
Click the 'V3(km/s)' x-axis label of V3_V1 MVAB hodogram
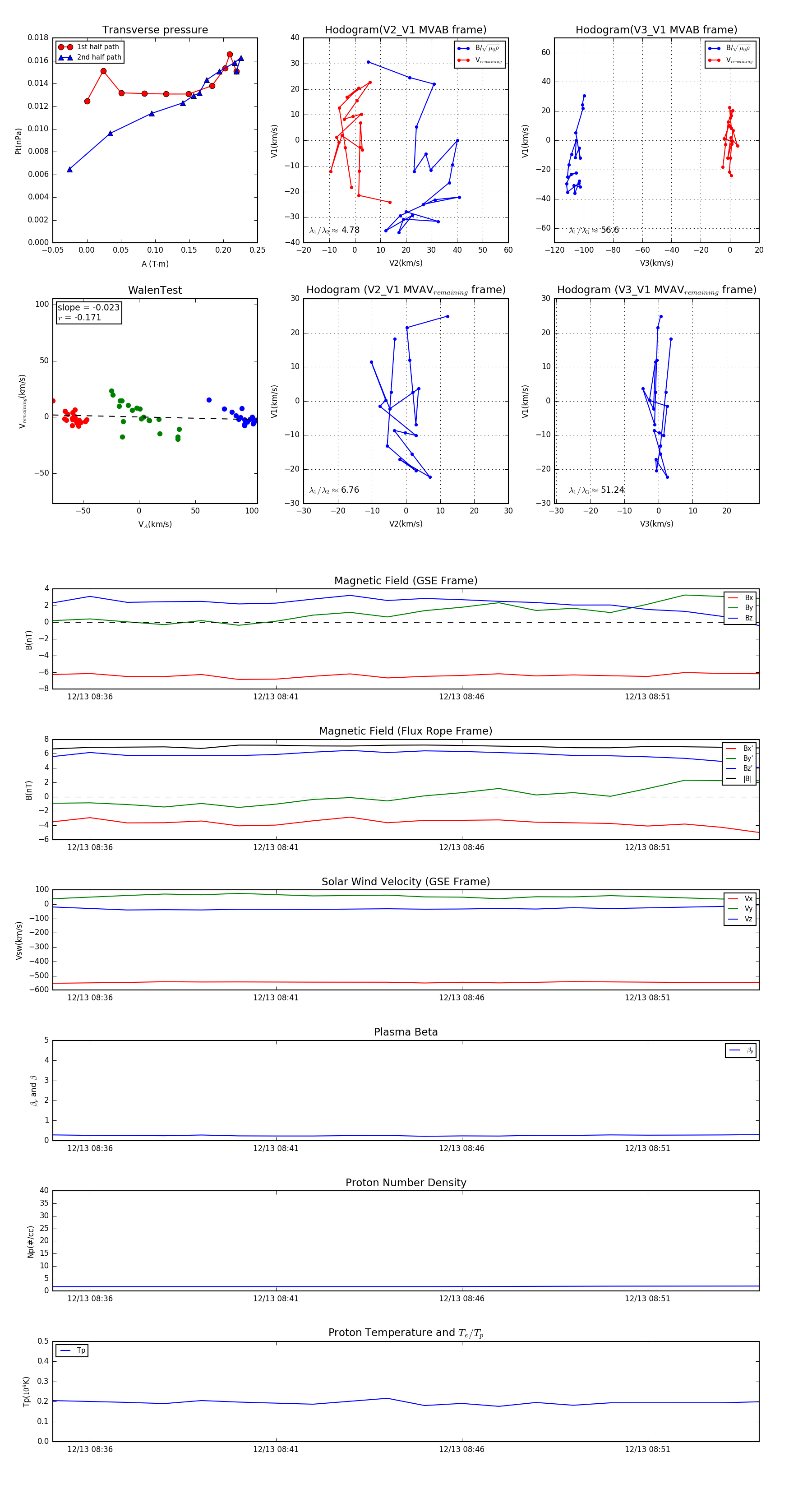pos(656,264)
